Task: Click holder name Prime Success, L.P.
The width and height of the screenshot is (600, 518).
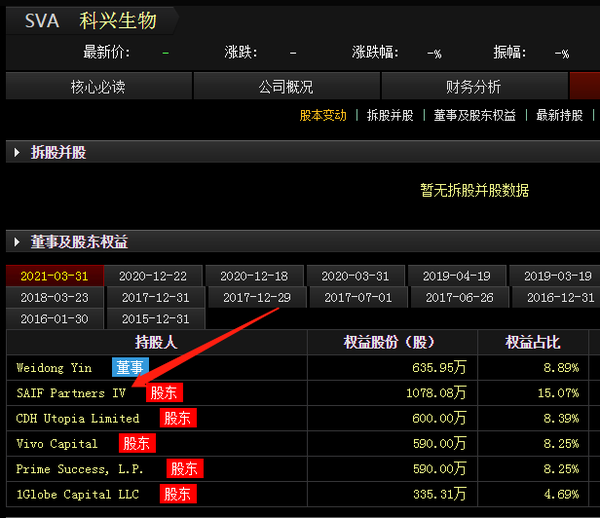Action: [x=80, y=469]
